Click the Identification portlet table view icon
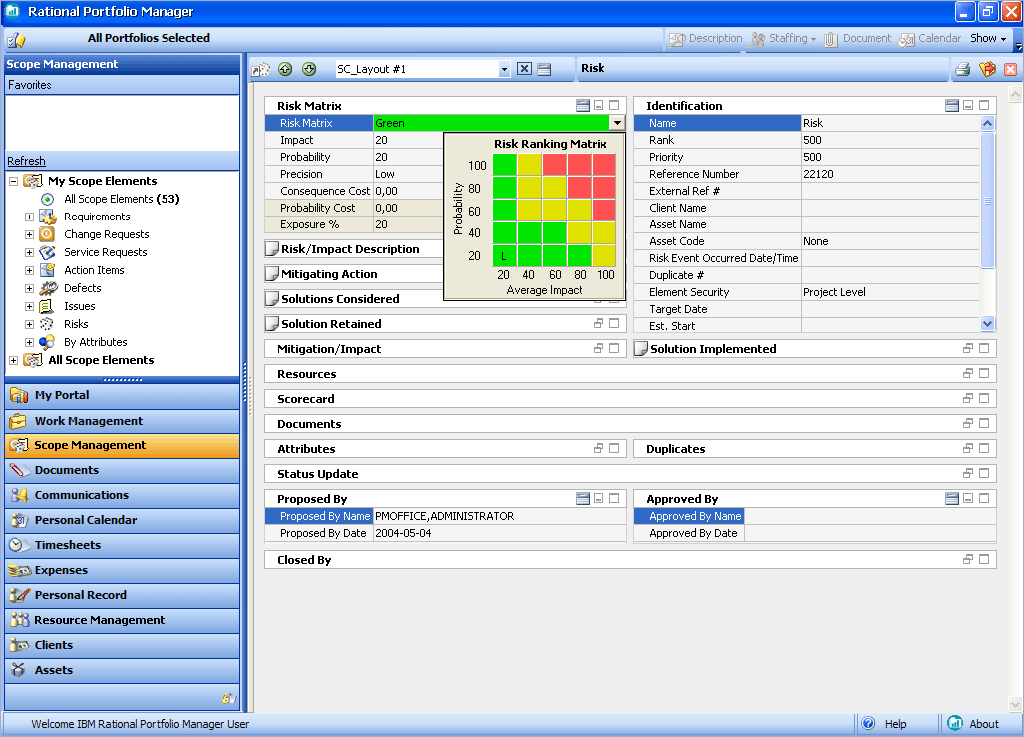This screenshot has width=1024, height=737. point(952,105)
